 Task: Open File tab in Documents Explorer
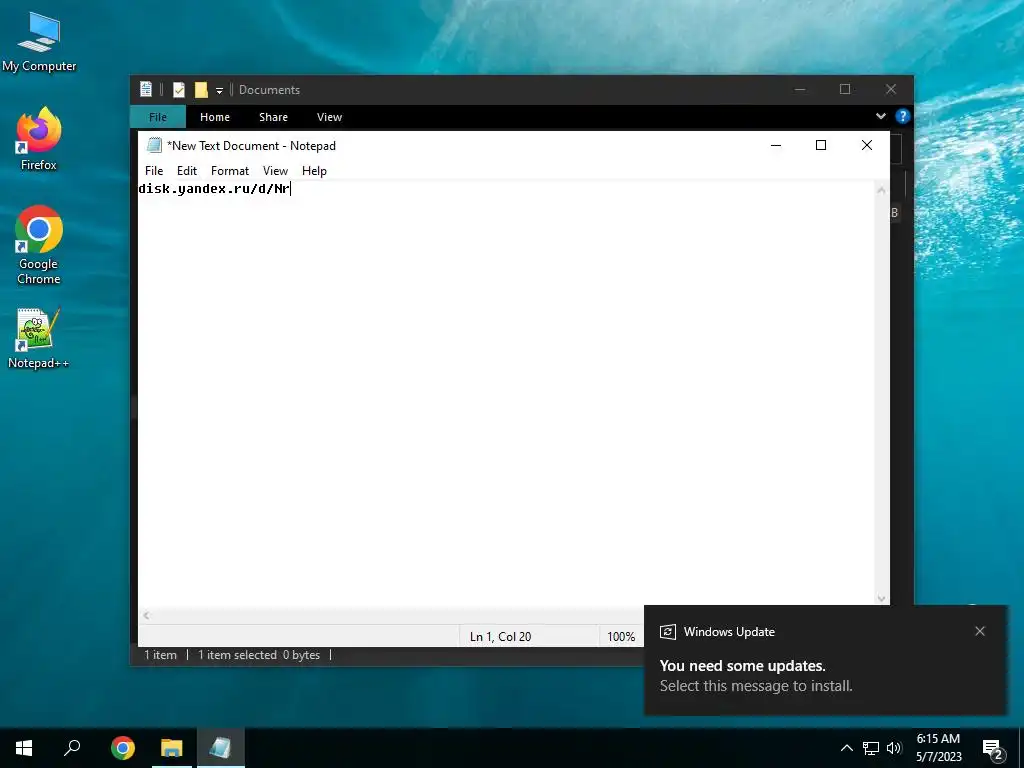(158, 117)
